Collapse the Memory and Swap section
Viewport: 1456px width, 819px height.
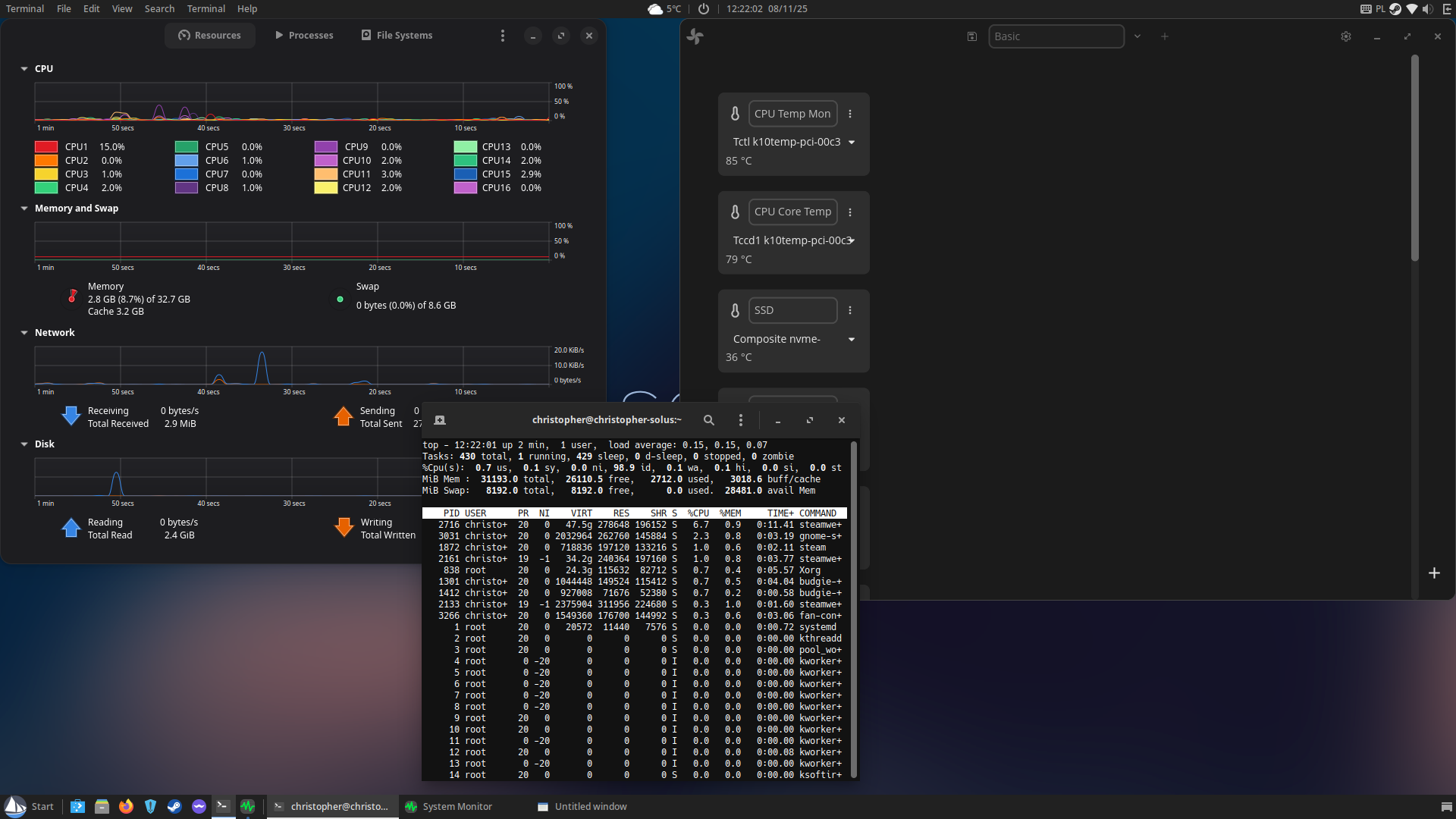pos(24,209)
